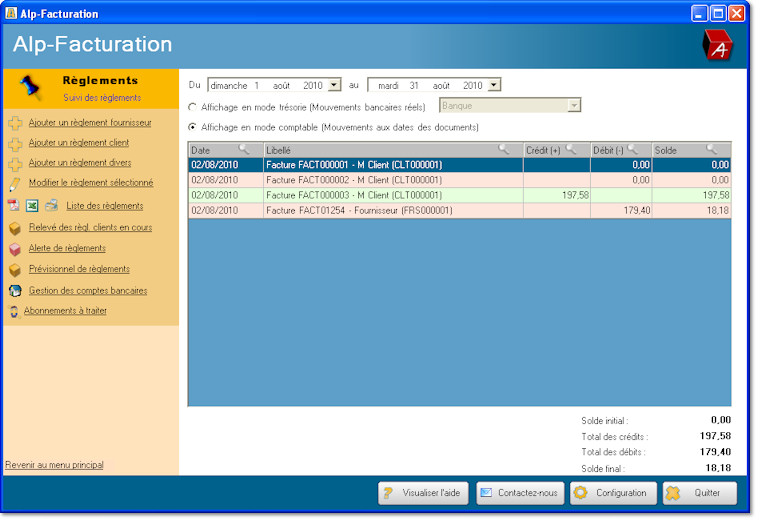Click the printer icon beside Liste des règlements

[x=51, y=205]
